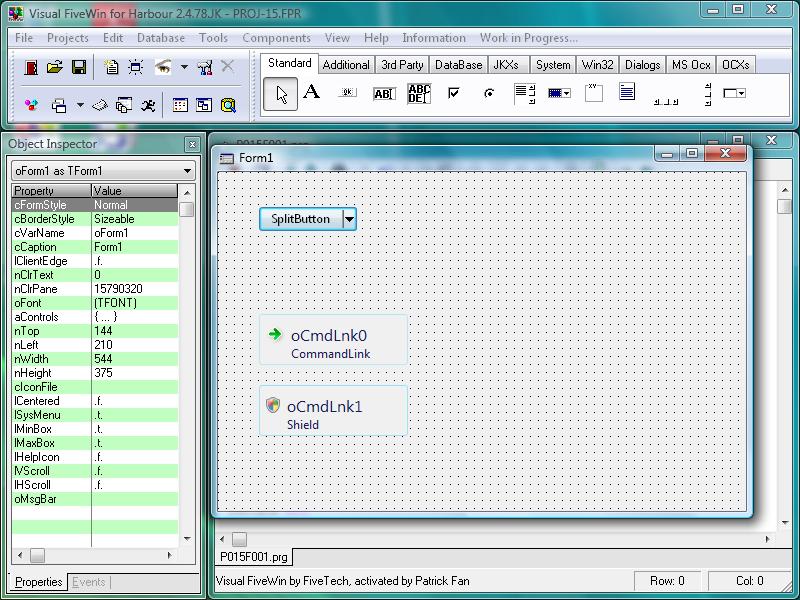This screenshot has width=800, height=600.
Task: Click the cCaption value field Form1
Action: 108,247
